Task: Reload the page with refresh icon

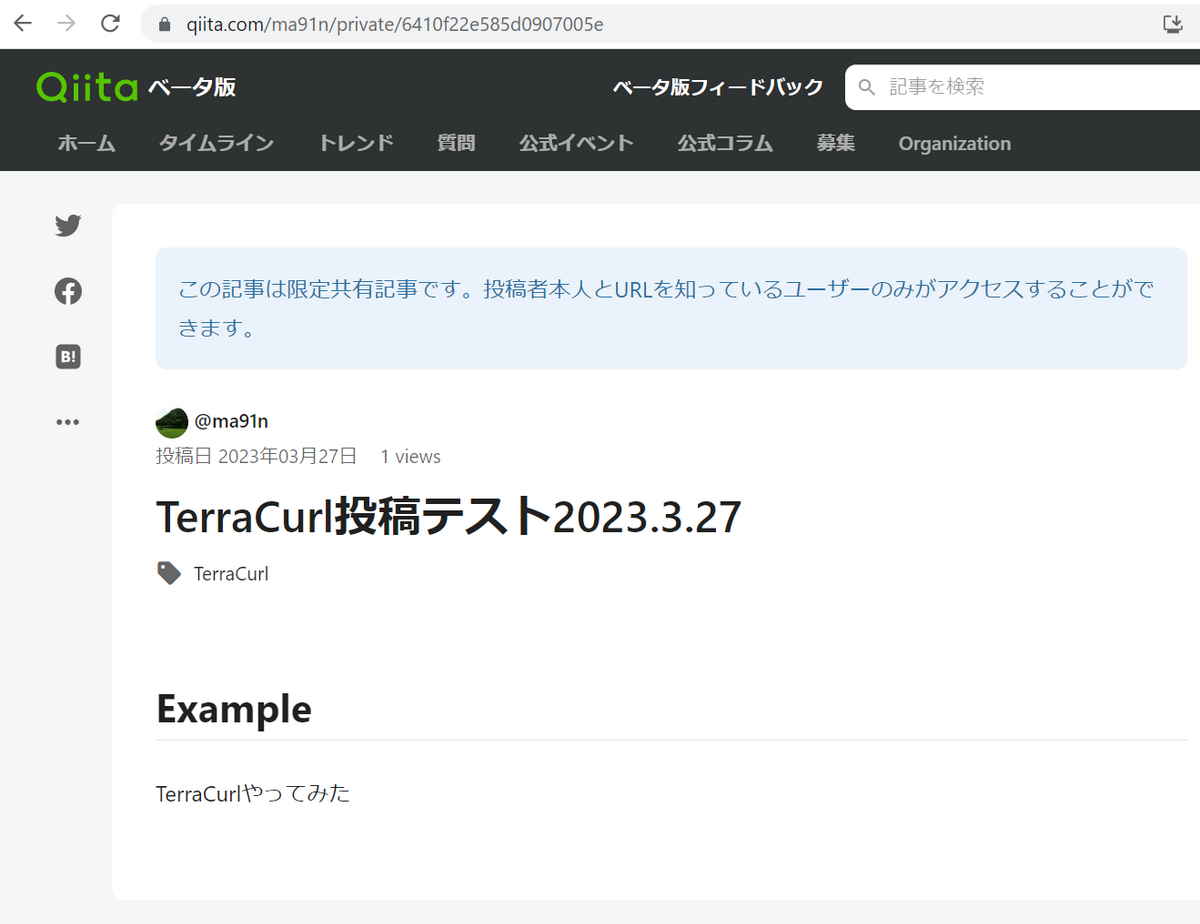Action: click(111, 23)
